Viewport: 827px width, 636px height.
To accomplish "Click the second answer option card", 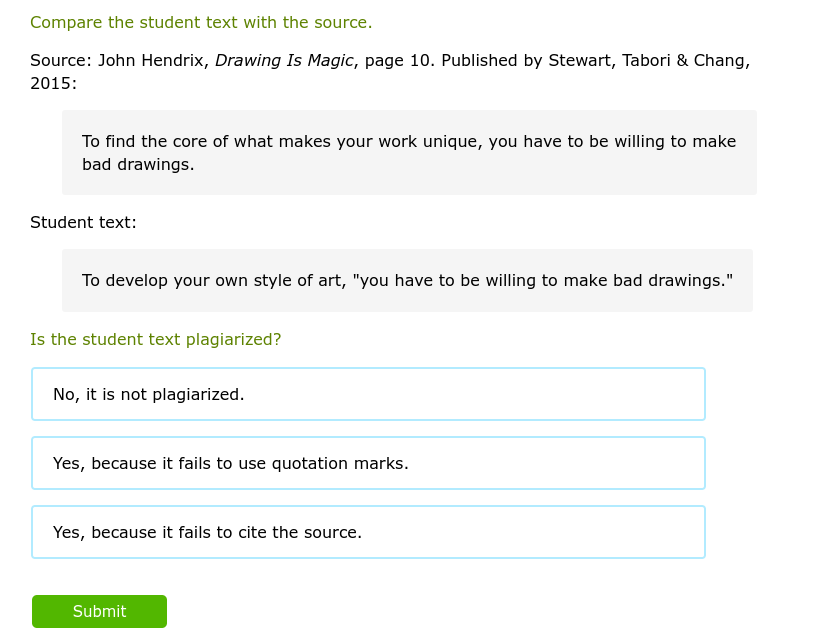I will (368, 463).
